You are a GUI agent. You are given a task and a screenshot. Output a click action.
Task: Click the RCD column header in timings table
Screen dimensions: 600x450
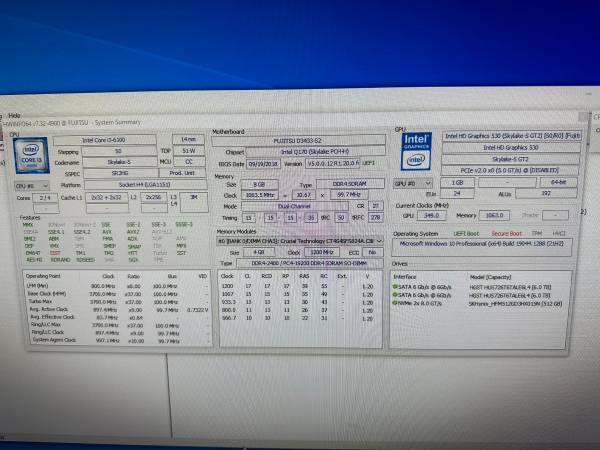[x=267, y=276]
